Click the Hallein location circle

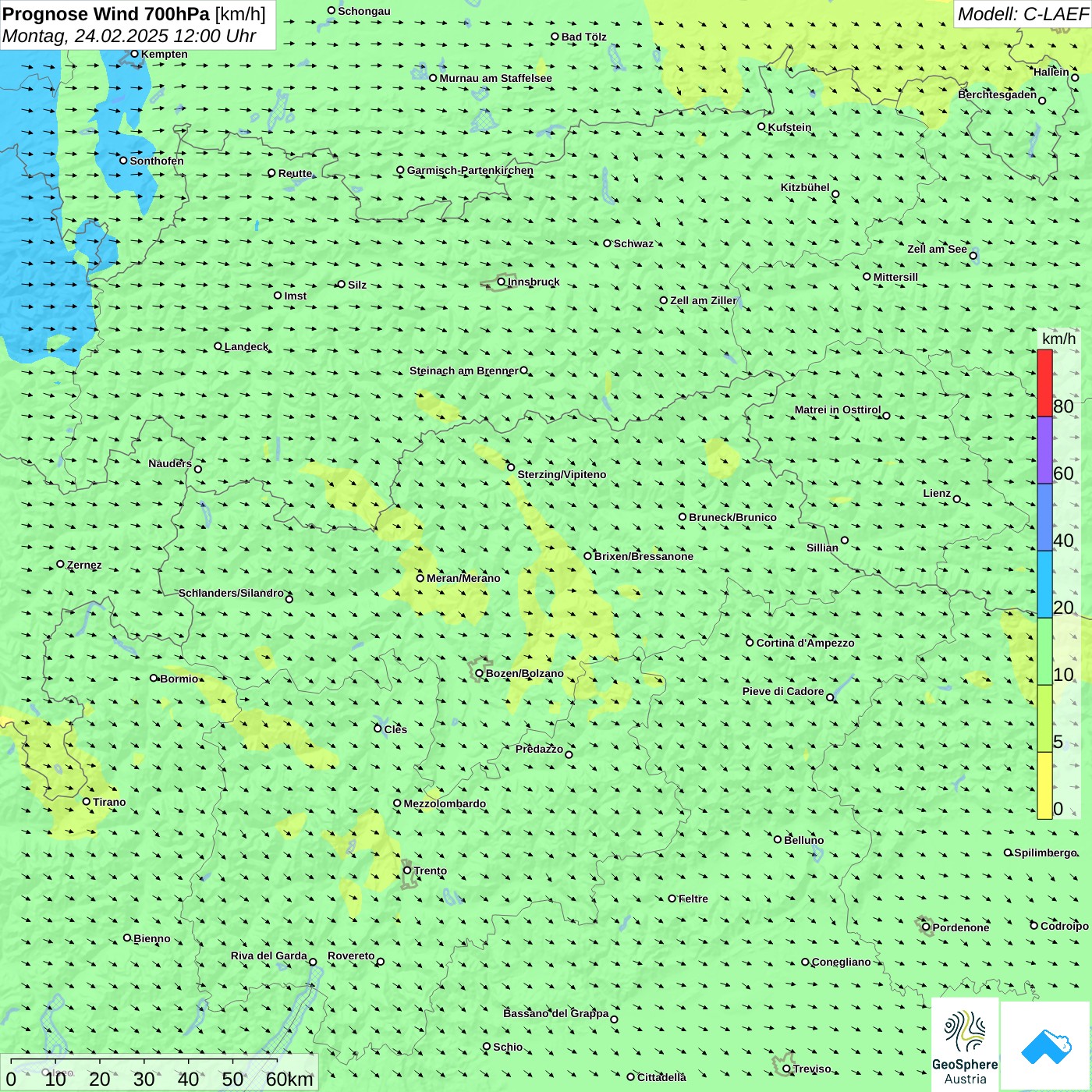(1075, 77)
